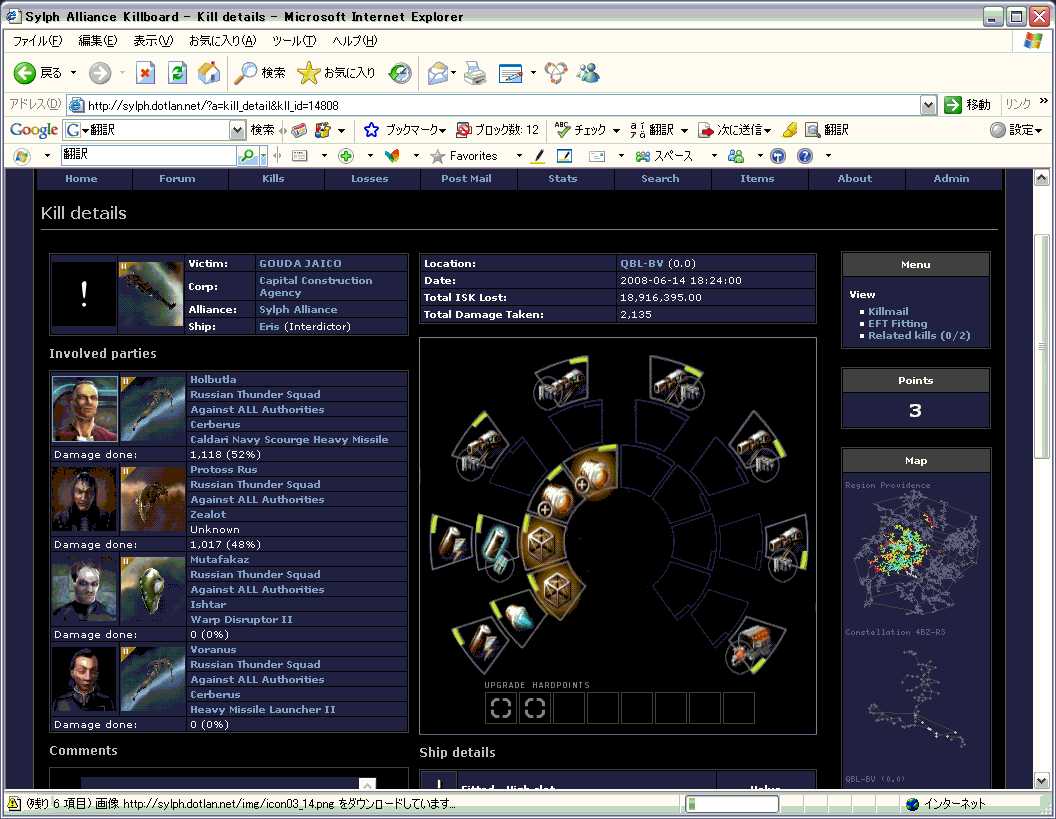The height and width of the screenshot is (819, 1056).
Task: Click Holbutla's pilot portrait
Action: 84,409
